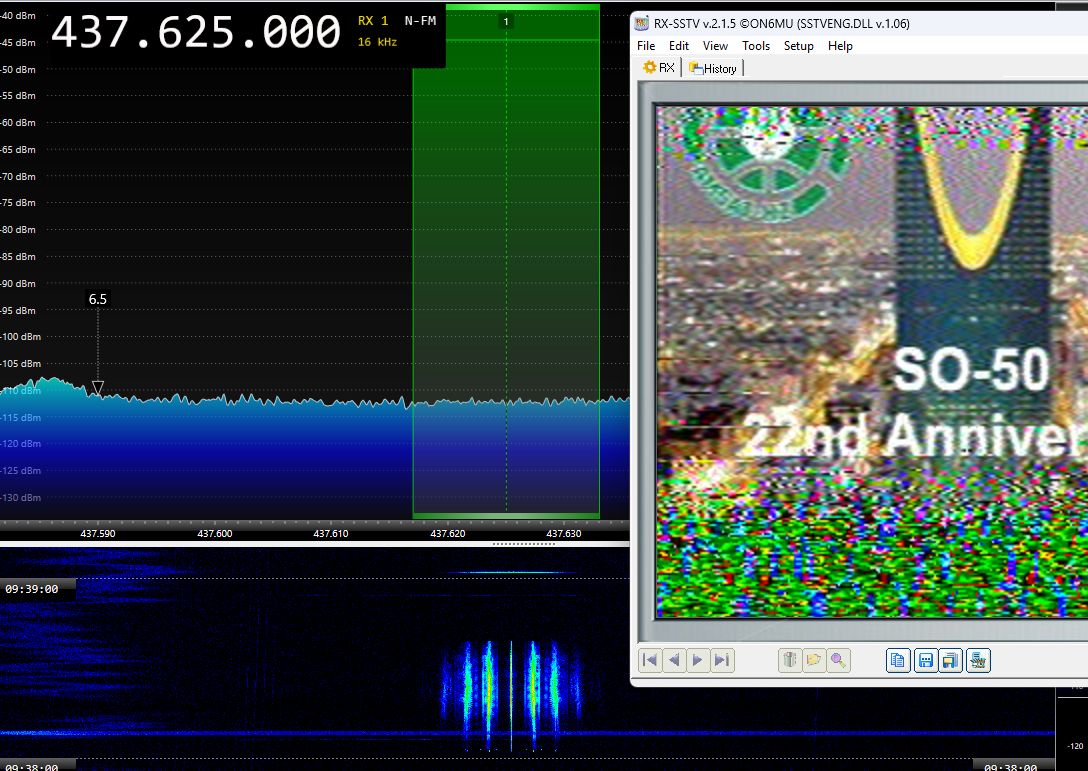The image size is (1088, 771).
Task: Open the Help menu
Action: point(840,46)
